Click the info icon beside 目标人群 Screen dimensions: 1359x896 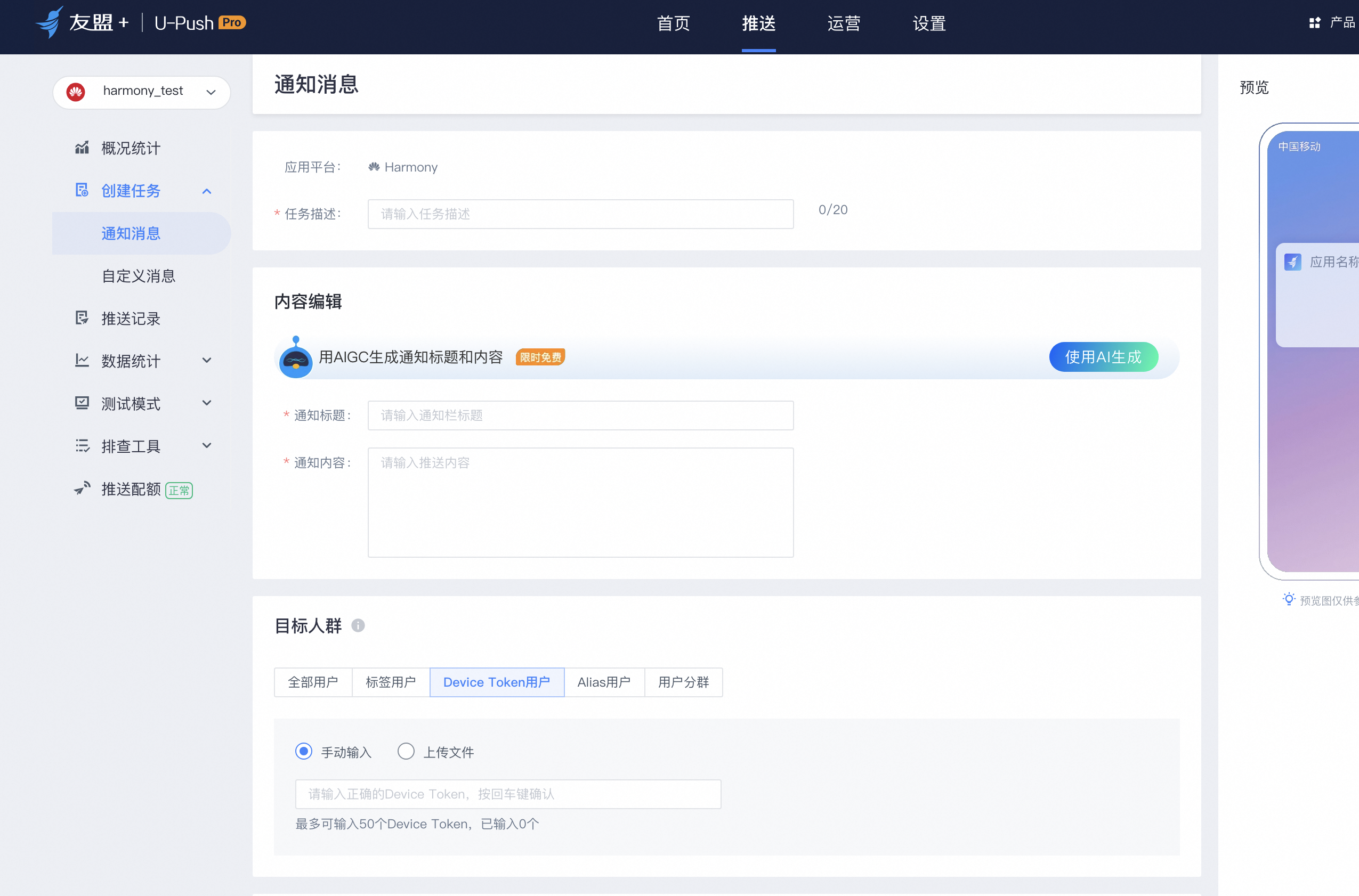[358, 626]
